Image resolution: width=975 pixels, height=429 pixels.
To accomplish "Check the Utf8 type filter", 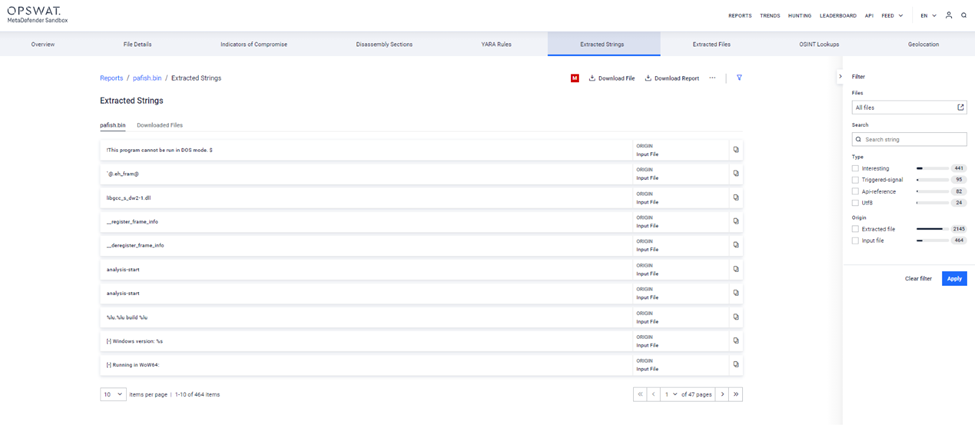I will (x=856, y=203).
